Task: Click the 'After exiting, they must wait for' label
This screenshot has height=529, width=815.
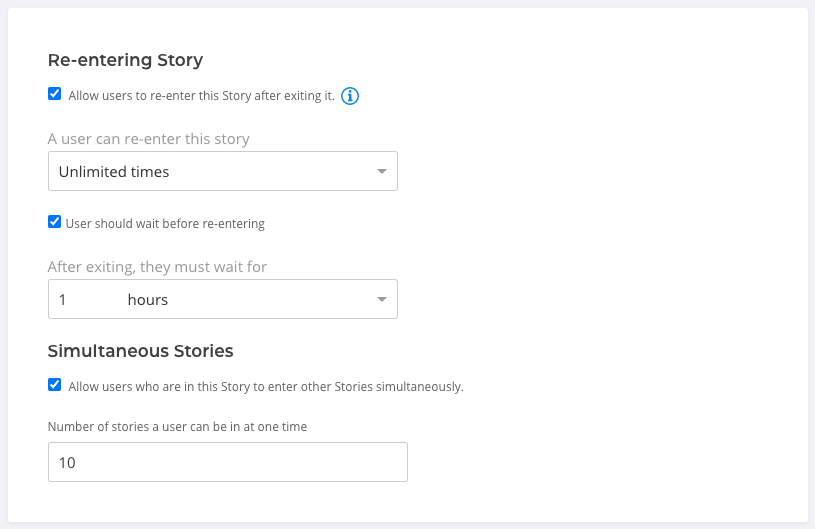Action: tap(157, 267)
